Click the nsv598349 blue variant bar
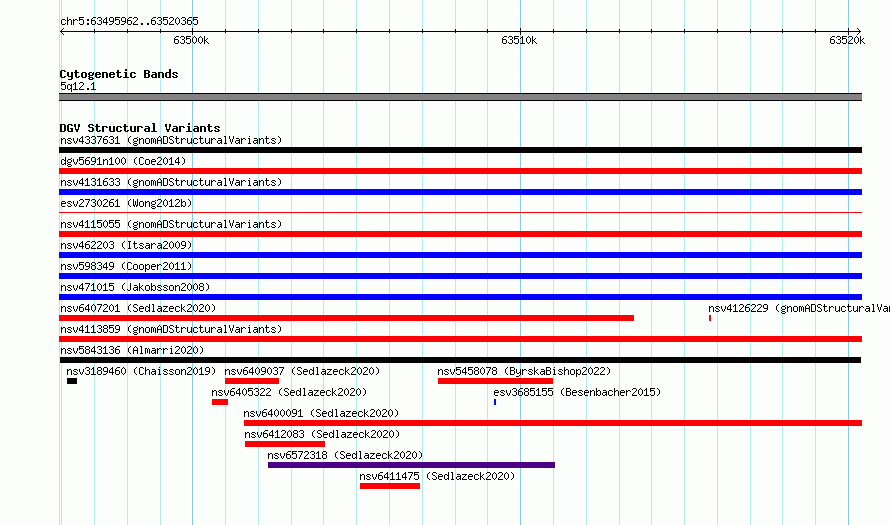Viewport: 890px width, 525px height. [460, 276]
